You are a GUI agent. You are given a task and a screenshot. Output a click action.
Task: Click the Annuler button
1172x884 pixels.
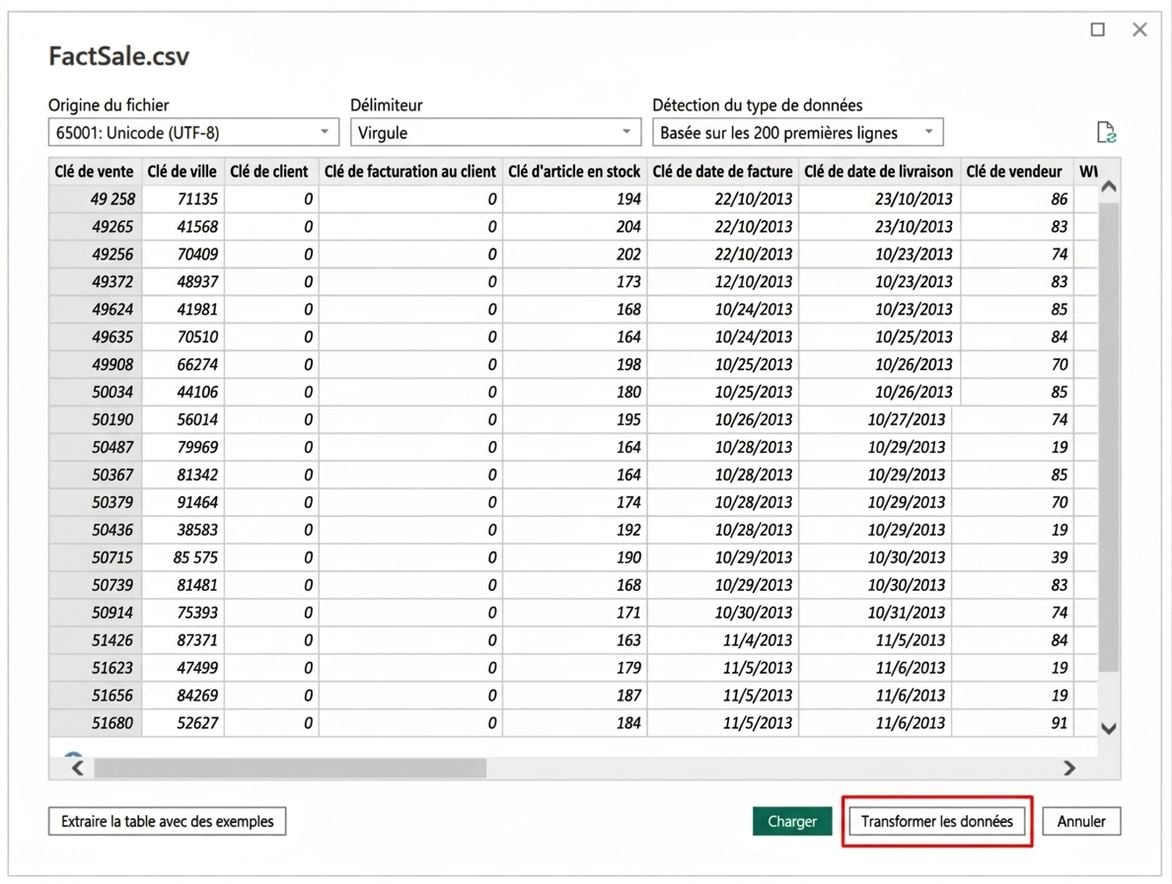coord(1081,821)
